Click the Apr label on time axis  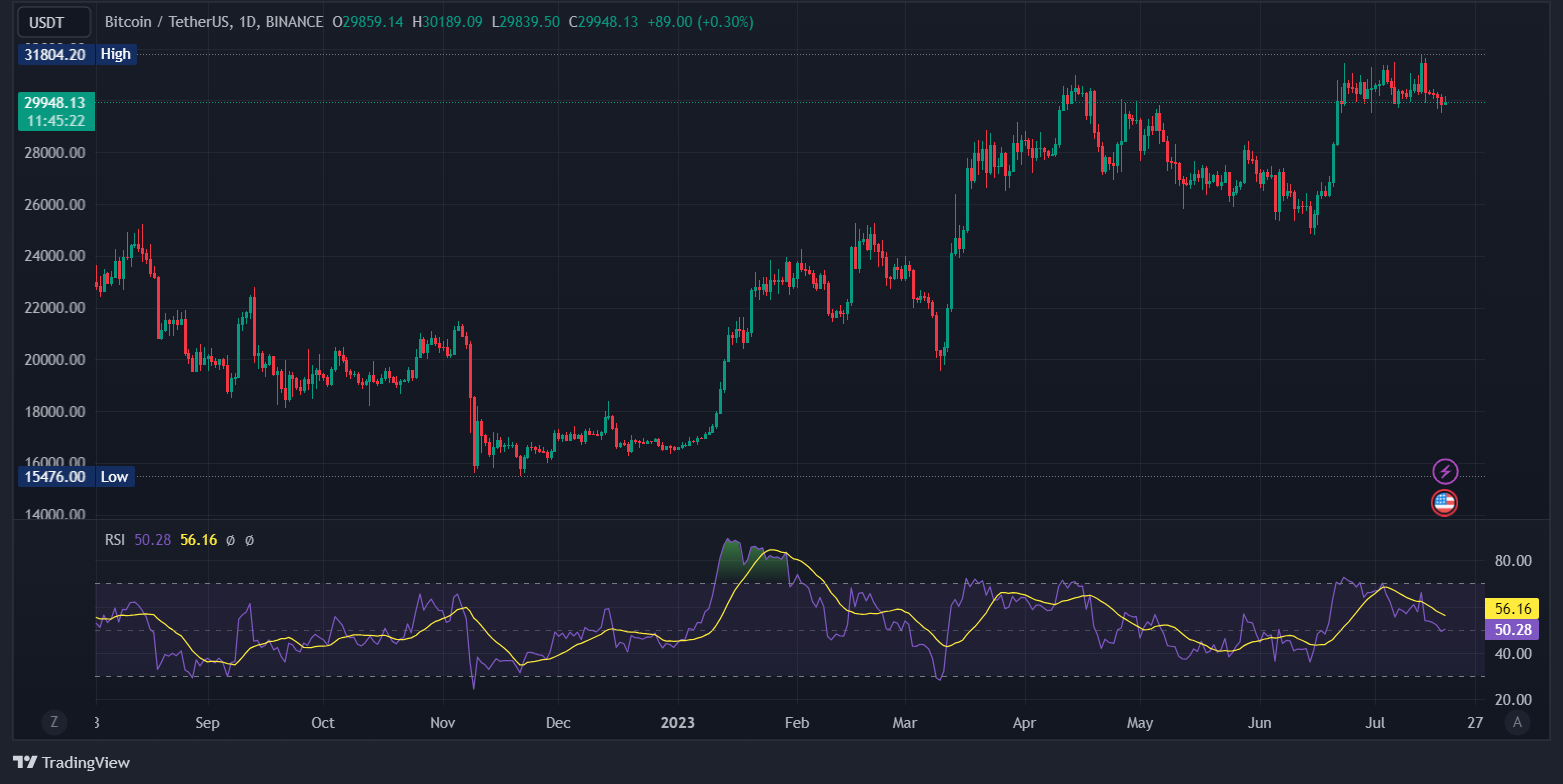point(1024,722)
